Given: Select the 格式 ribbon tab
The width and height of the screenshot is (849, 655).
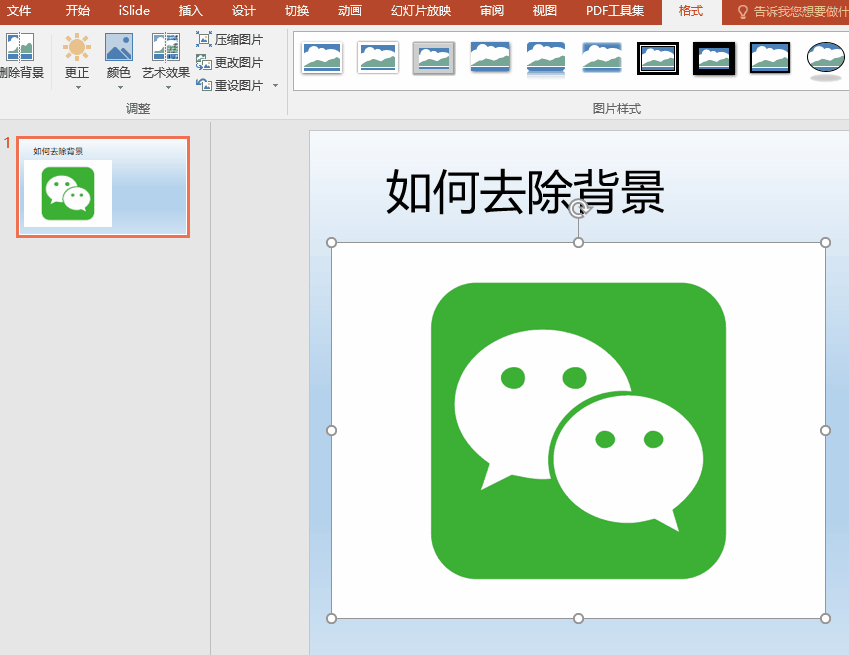Looking at the screenshot, I should click(691, 11).
